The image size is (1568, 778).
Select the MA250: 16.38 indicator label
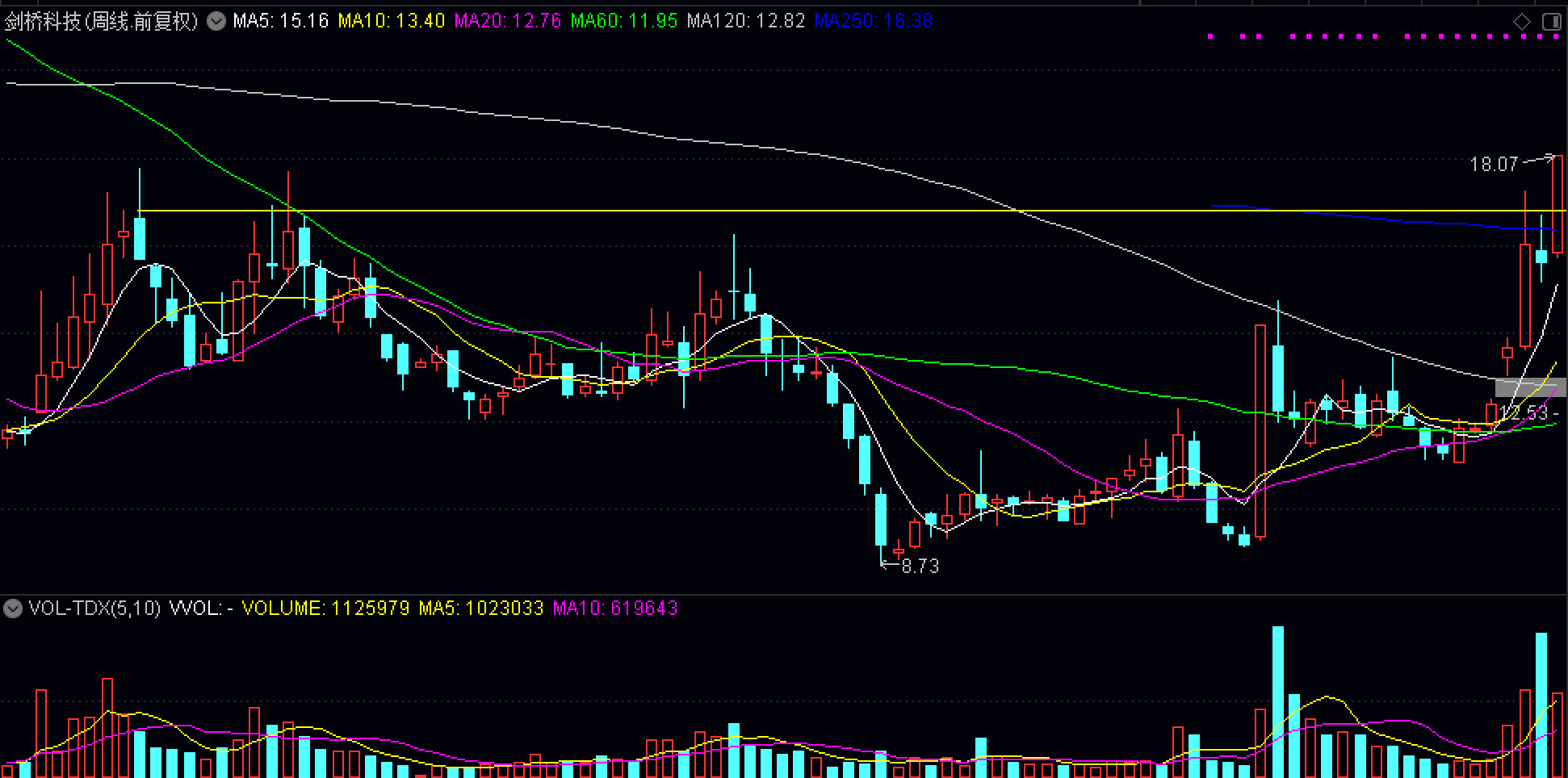click(x=873, y=21)
